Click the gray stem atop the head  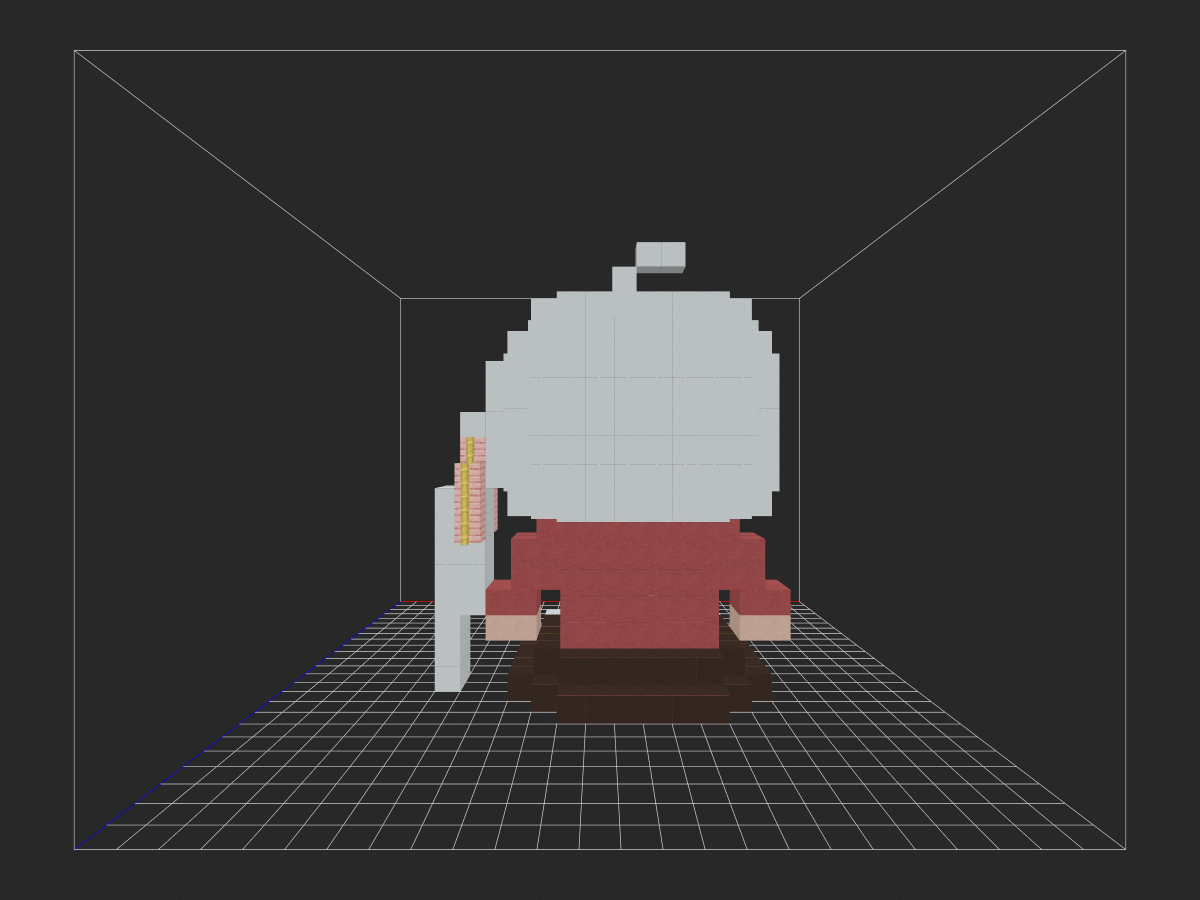point(624,279)
